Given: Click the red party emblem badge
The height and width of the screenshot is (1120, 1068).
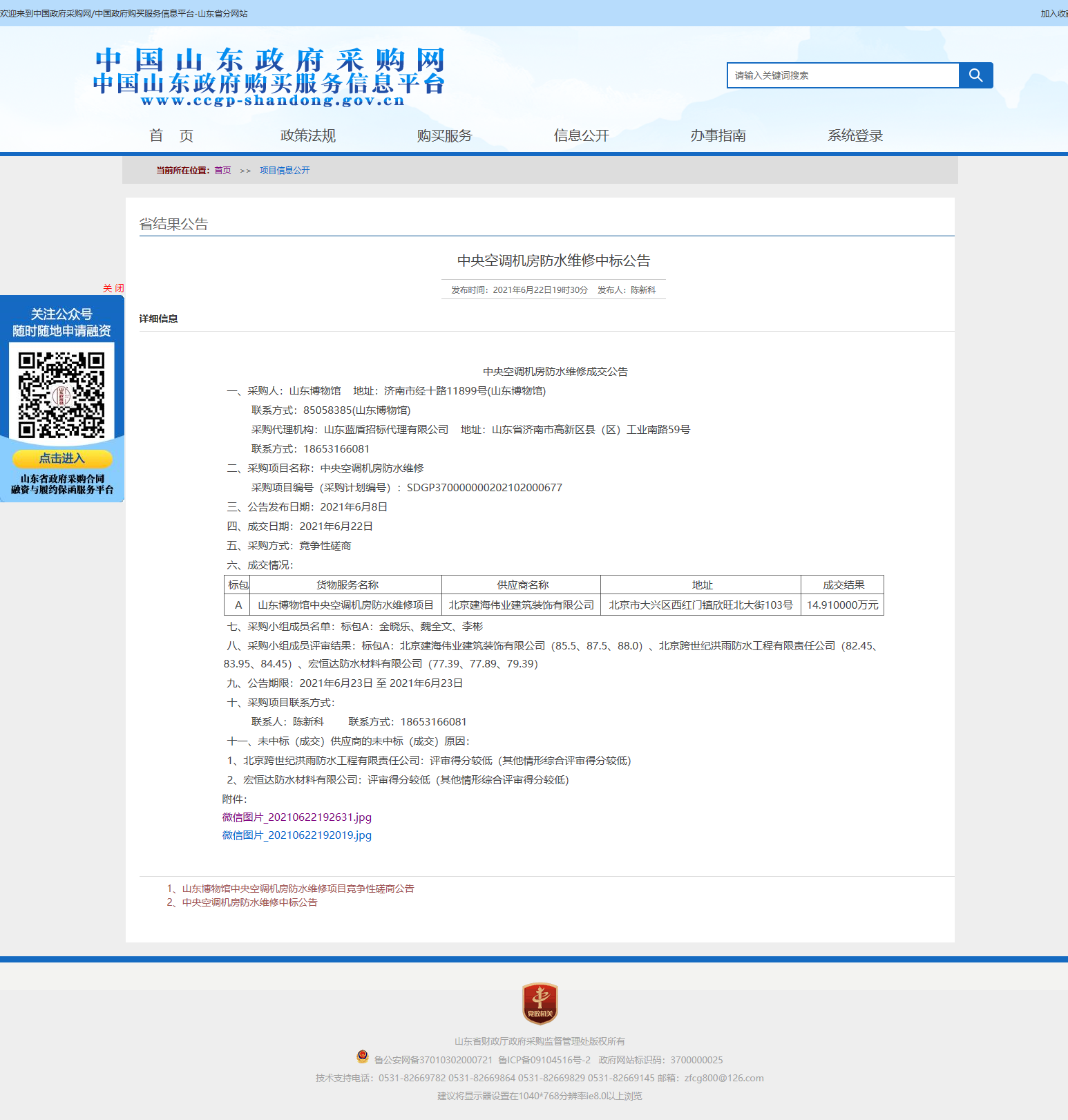Looking at the screenshot, I should pos(540,1003).
